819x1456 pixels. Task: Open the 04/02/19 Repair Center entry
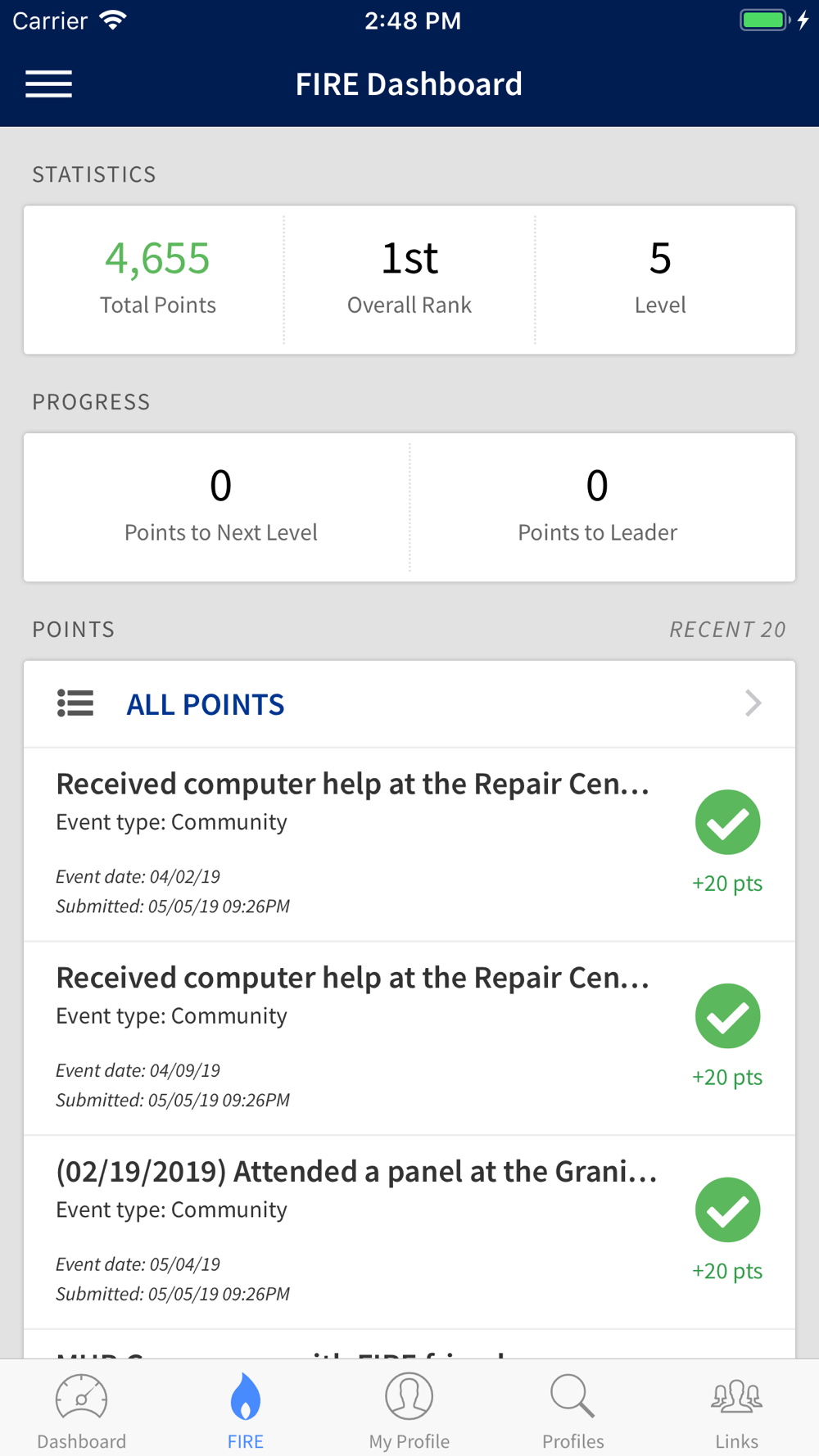tap(409, 844)
